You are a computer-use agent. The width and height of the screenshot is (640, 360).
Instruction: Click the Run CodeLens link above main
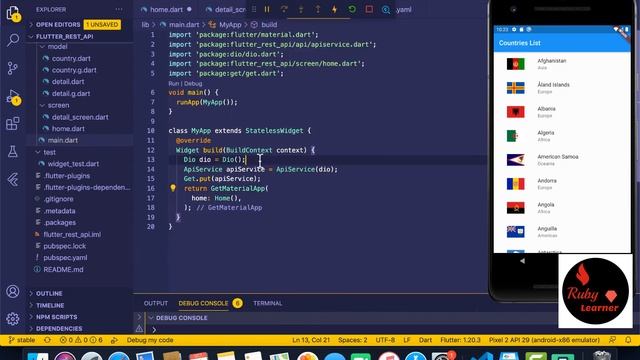pos(173,83)
